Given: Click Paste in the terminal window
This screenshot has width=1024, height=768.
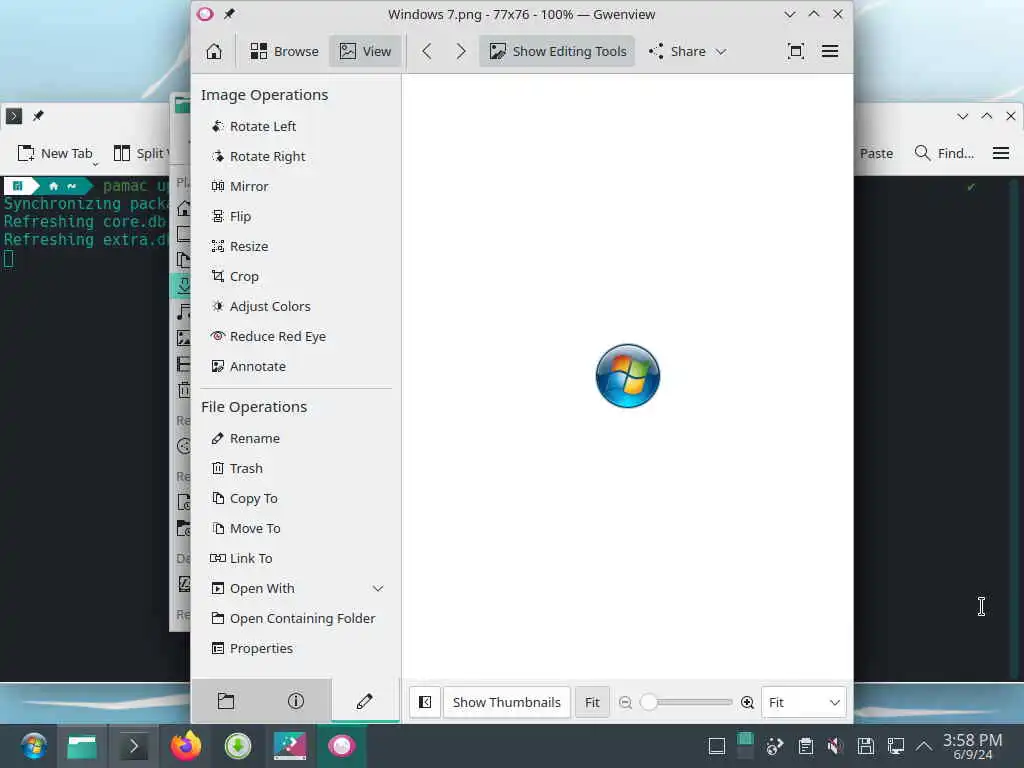Looking at the screenshot, I should click(876, 153).
